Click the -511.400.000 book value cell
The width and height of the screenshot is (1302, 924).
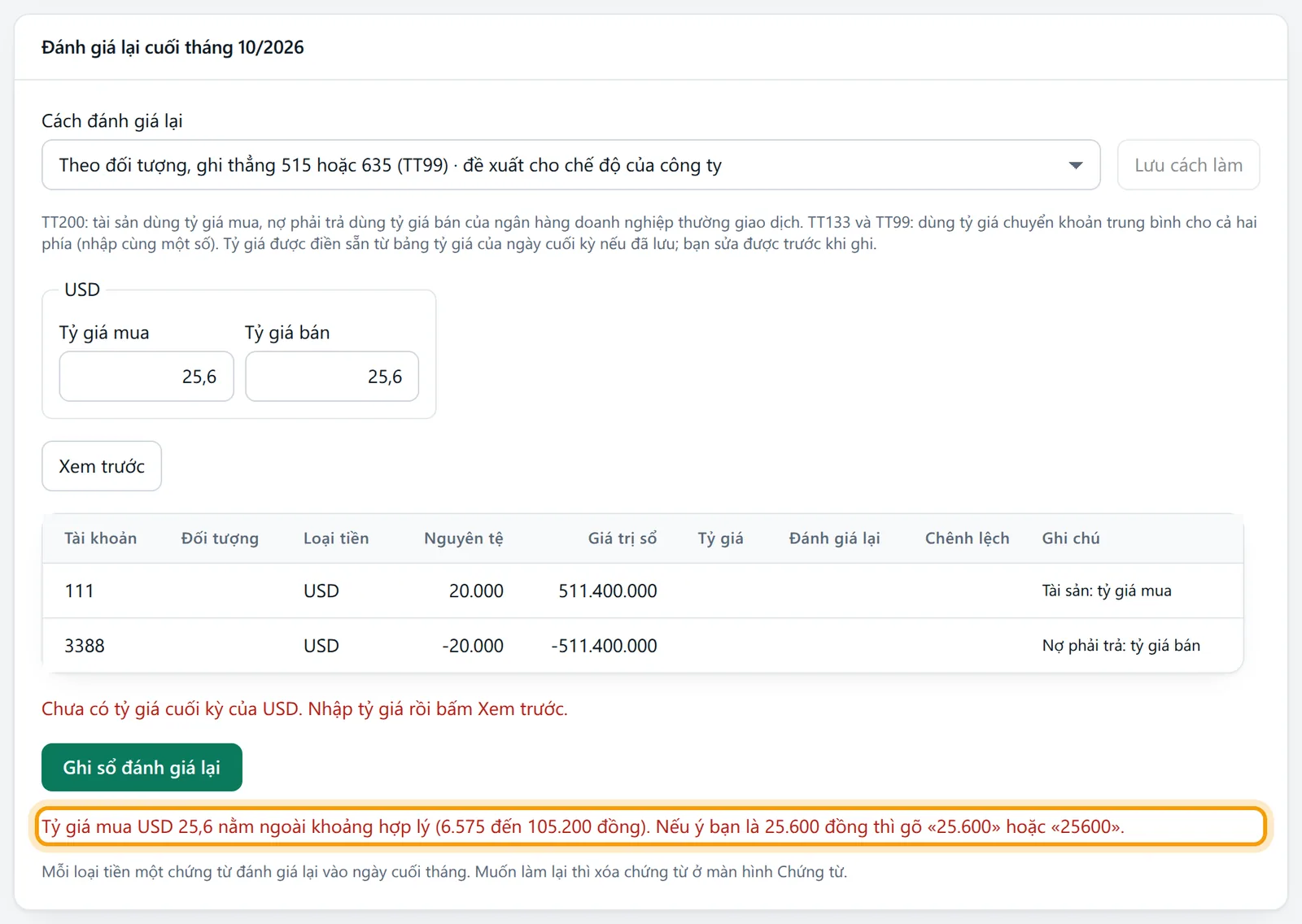tap(605, 646)
